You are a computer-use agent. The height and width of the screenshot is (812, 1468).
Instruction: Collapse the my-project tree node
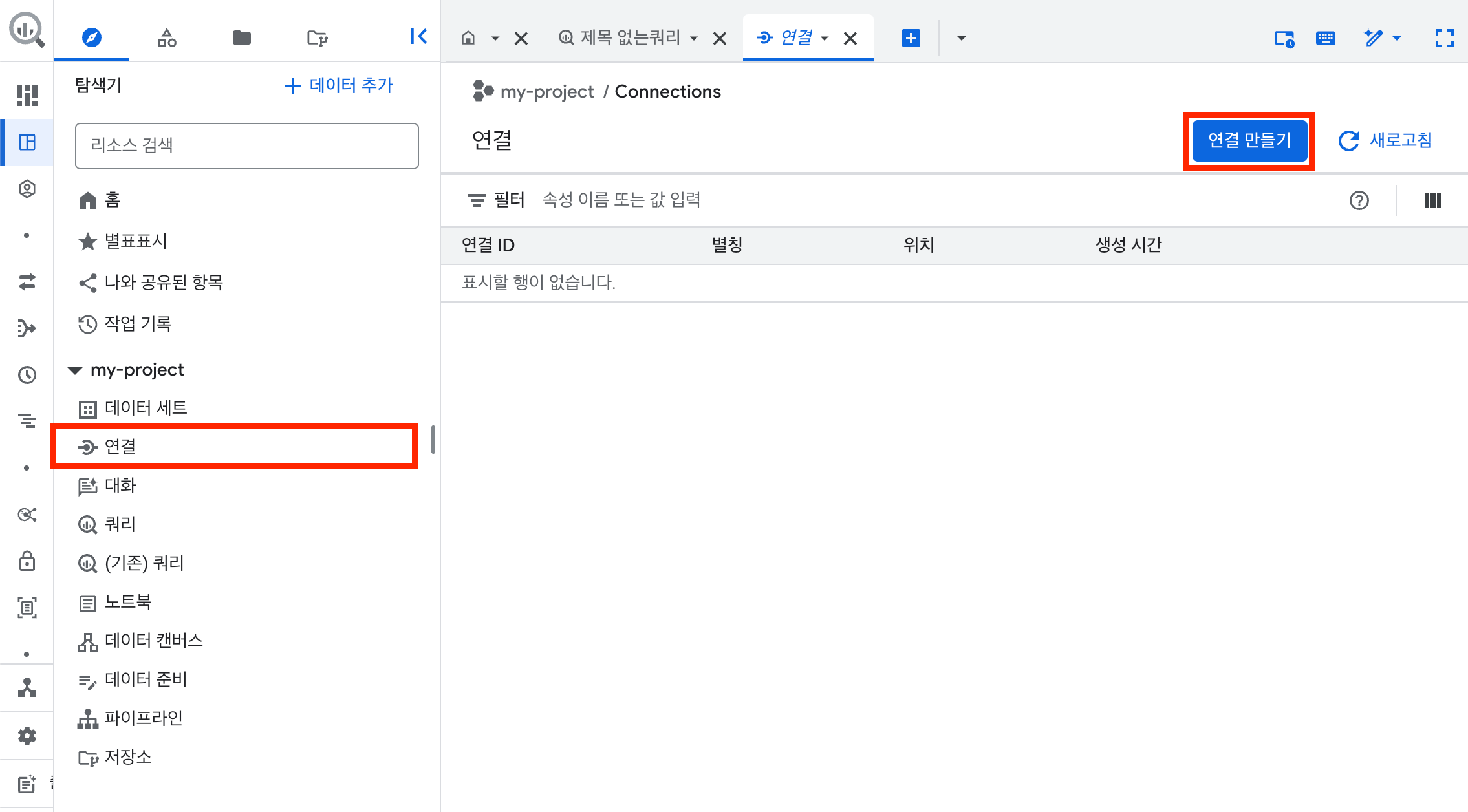pos(74,370)
